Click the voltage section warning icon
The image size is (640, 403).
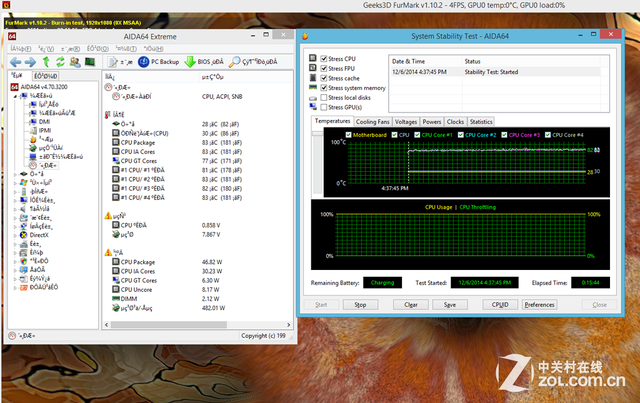108,215
